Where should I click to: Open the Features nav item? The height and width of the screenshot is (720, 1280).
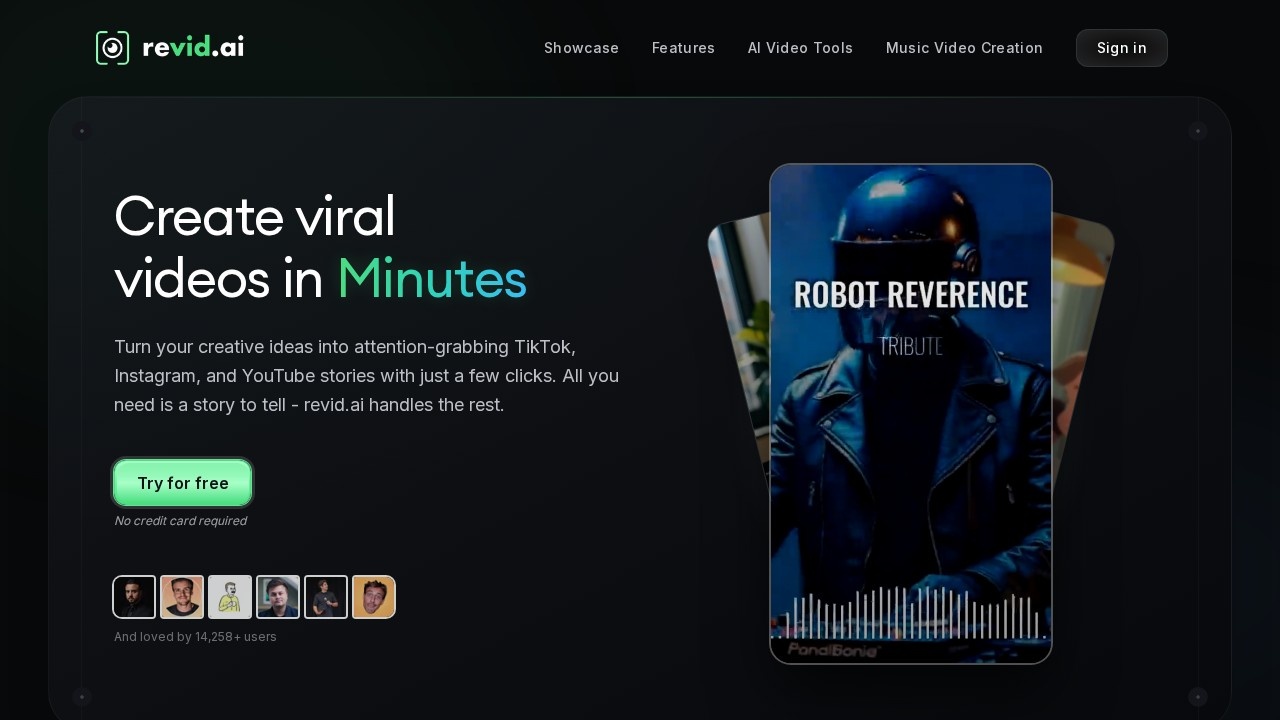tap(683, 48)
